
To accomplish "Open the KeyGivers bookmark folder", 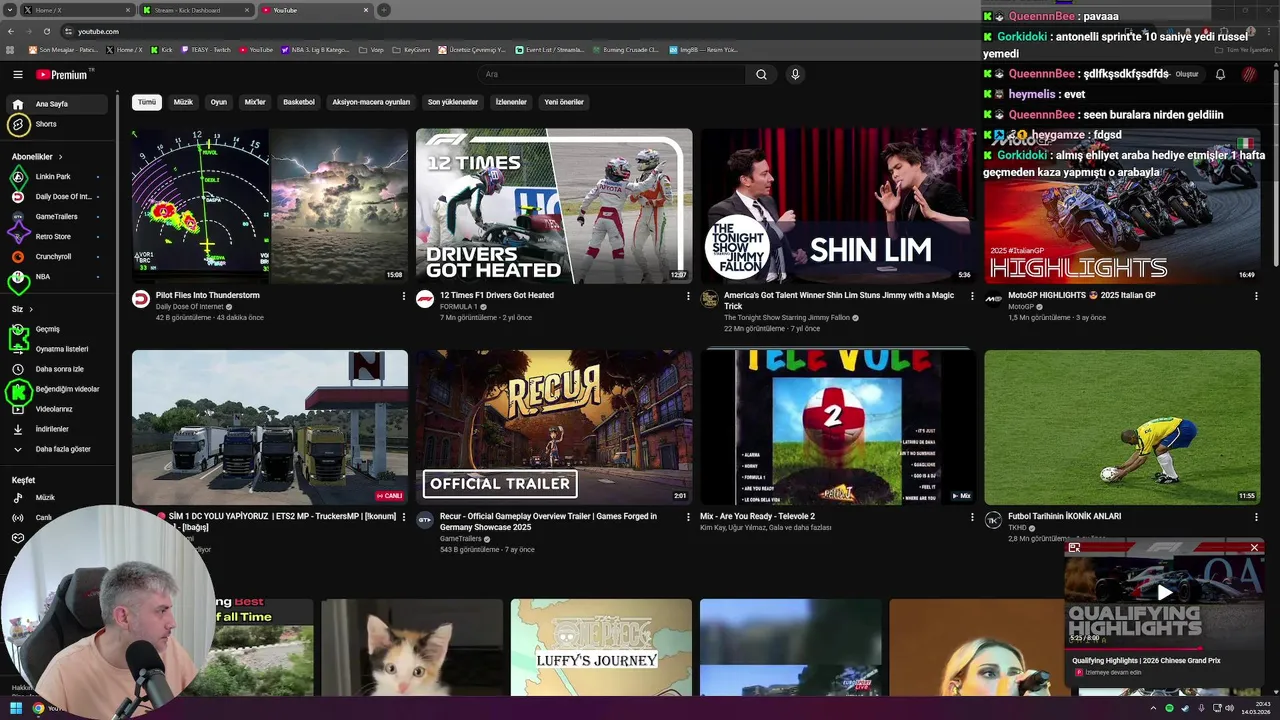I will tap(411, 49).
